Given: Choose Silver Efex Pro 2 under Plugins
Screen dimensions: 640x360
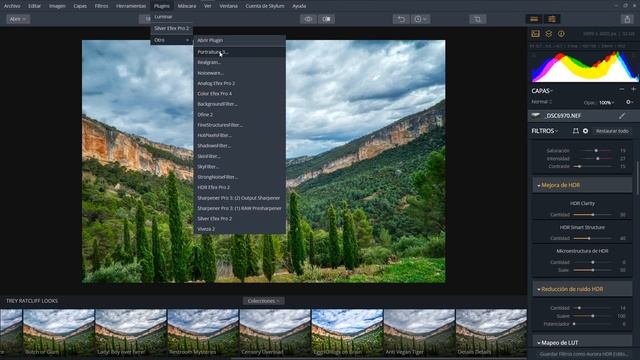Looking at the screenshot, I should coord(171,28).
